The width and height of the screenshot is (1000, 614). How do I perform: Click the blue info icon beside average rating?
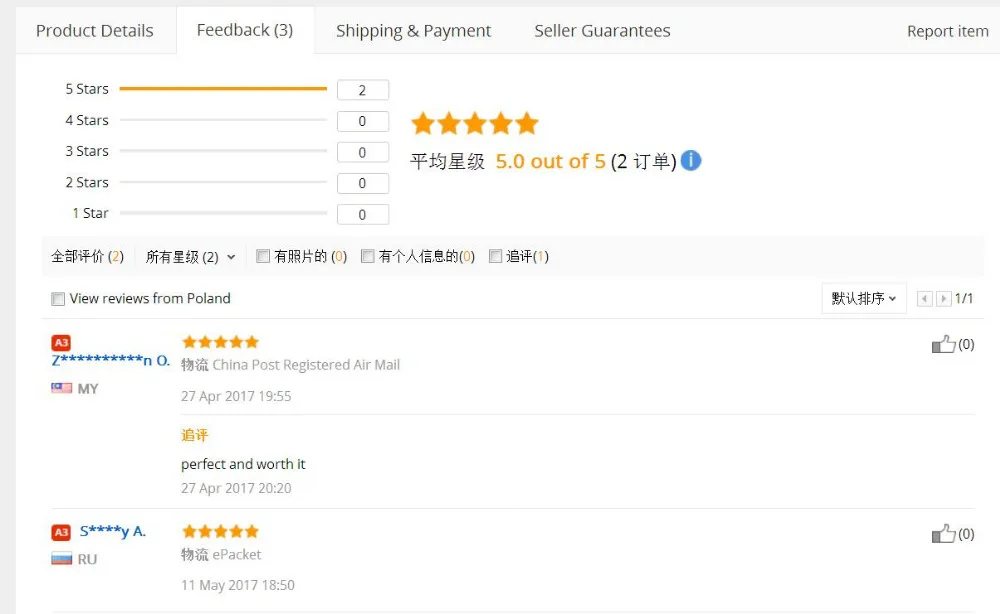click(x=691, y=160)
